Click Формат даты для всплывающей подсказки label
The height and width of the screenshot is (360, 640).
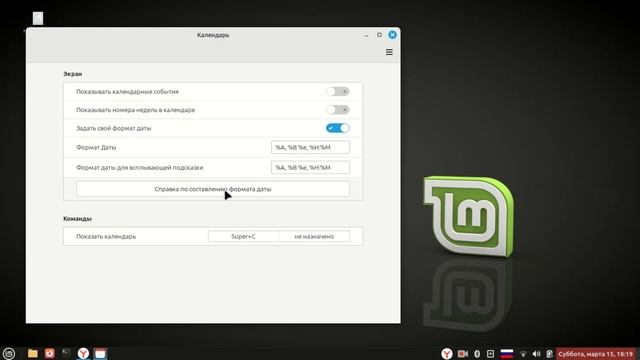[x=140, y=167]
